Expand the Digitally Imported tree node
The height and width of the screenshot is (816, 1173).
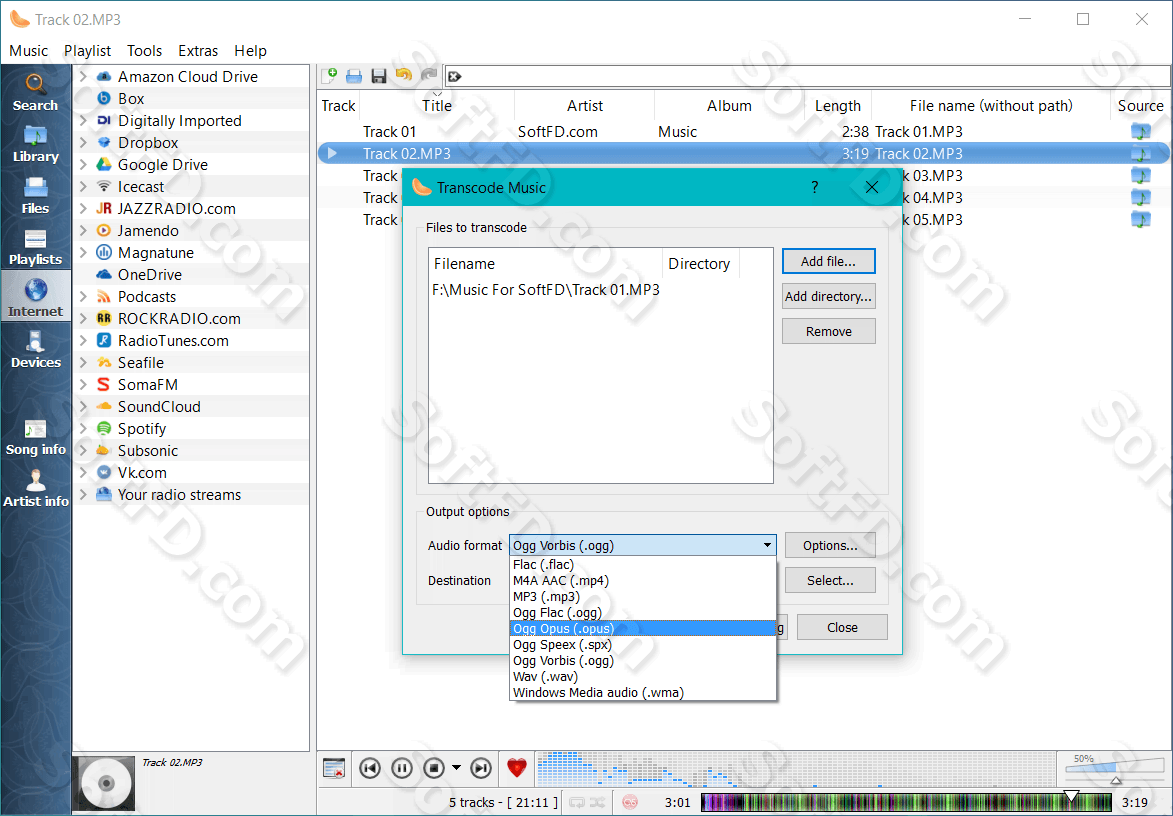(84, 120)
